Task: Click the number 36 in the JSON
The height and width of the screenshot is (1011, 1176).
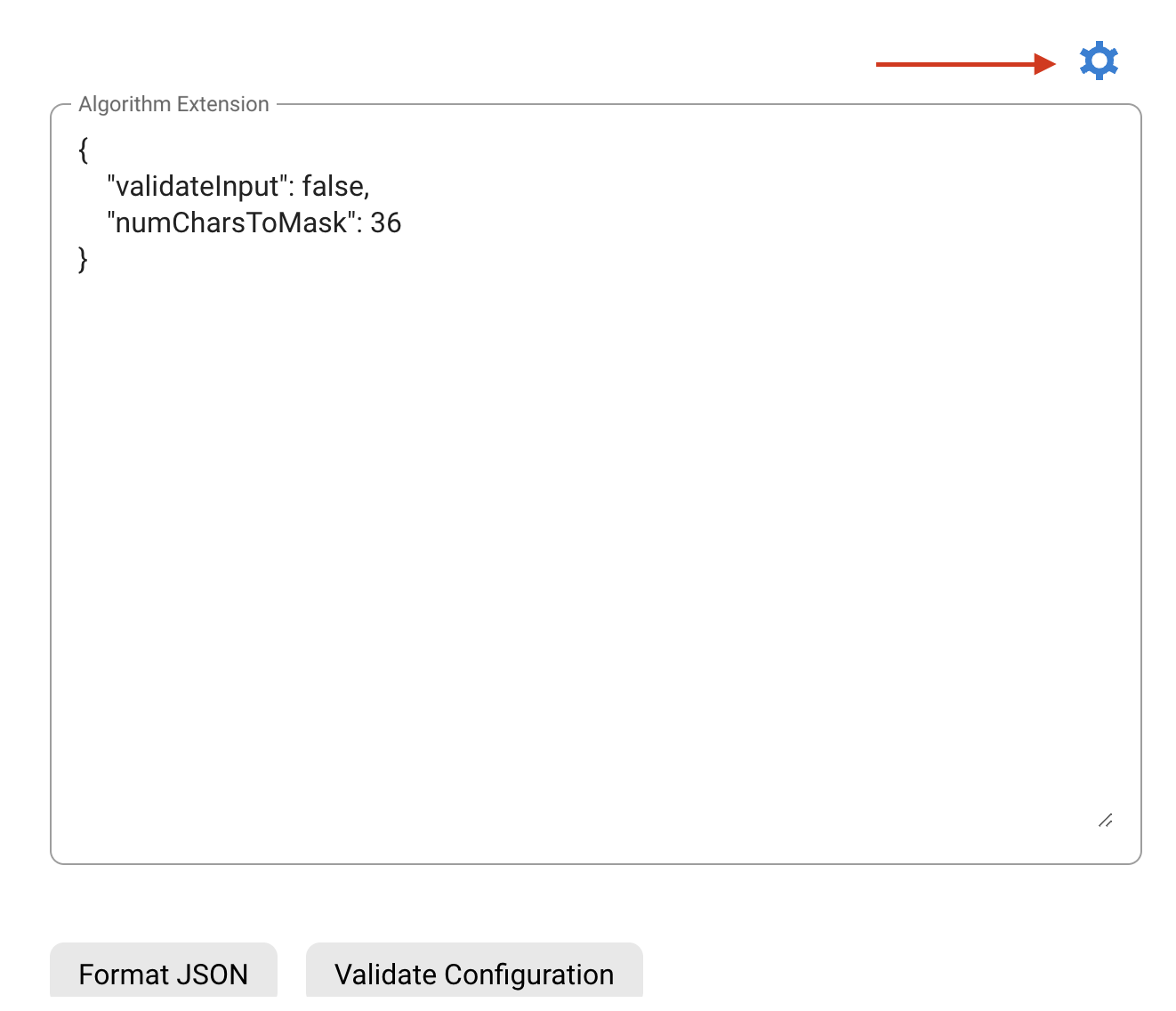Action: [386, 222]
